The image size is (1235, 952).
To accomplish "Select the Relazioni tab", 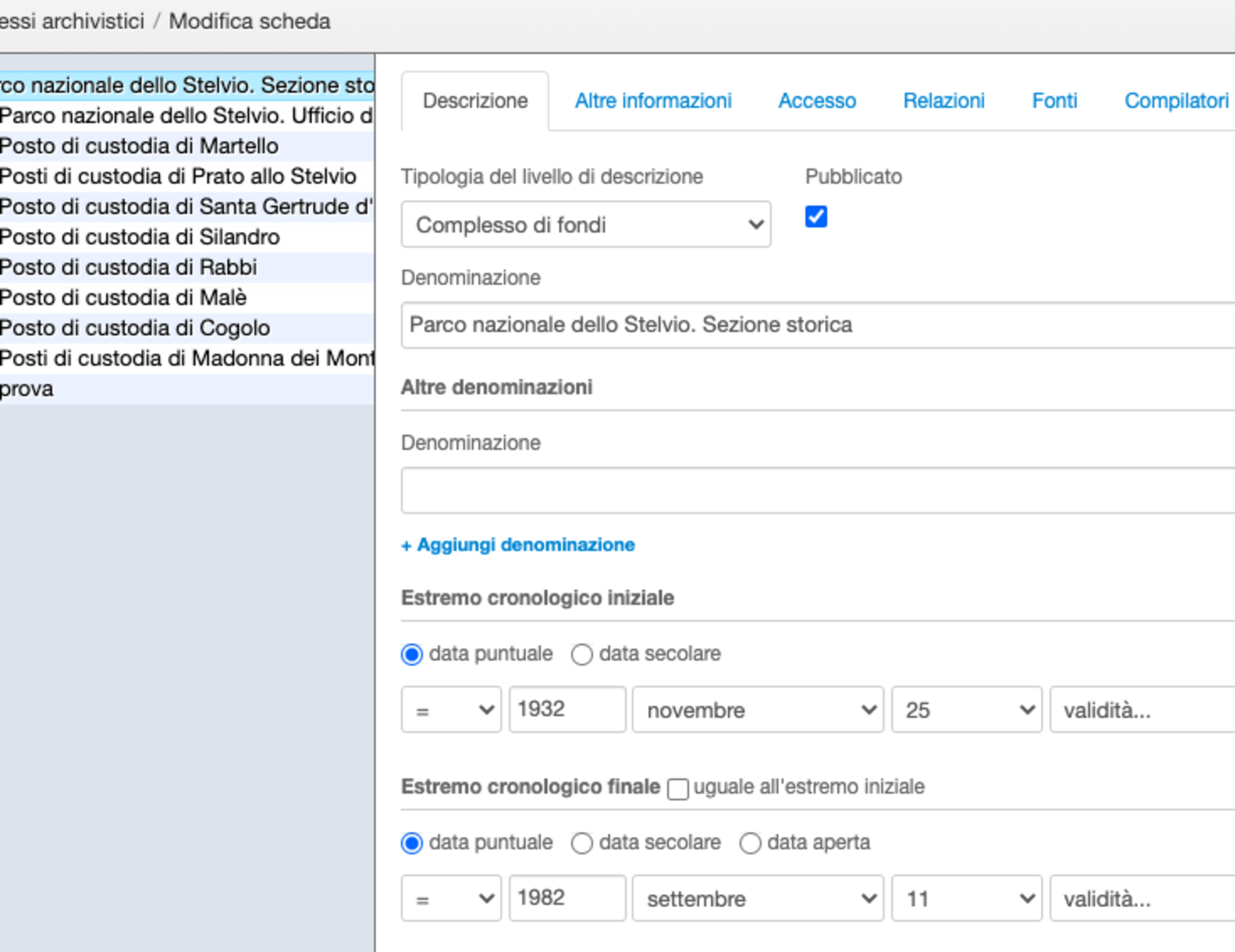I will [x=944, y=101].
